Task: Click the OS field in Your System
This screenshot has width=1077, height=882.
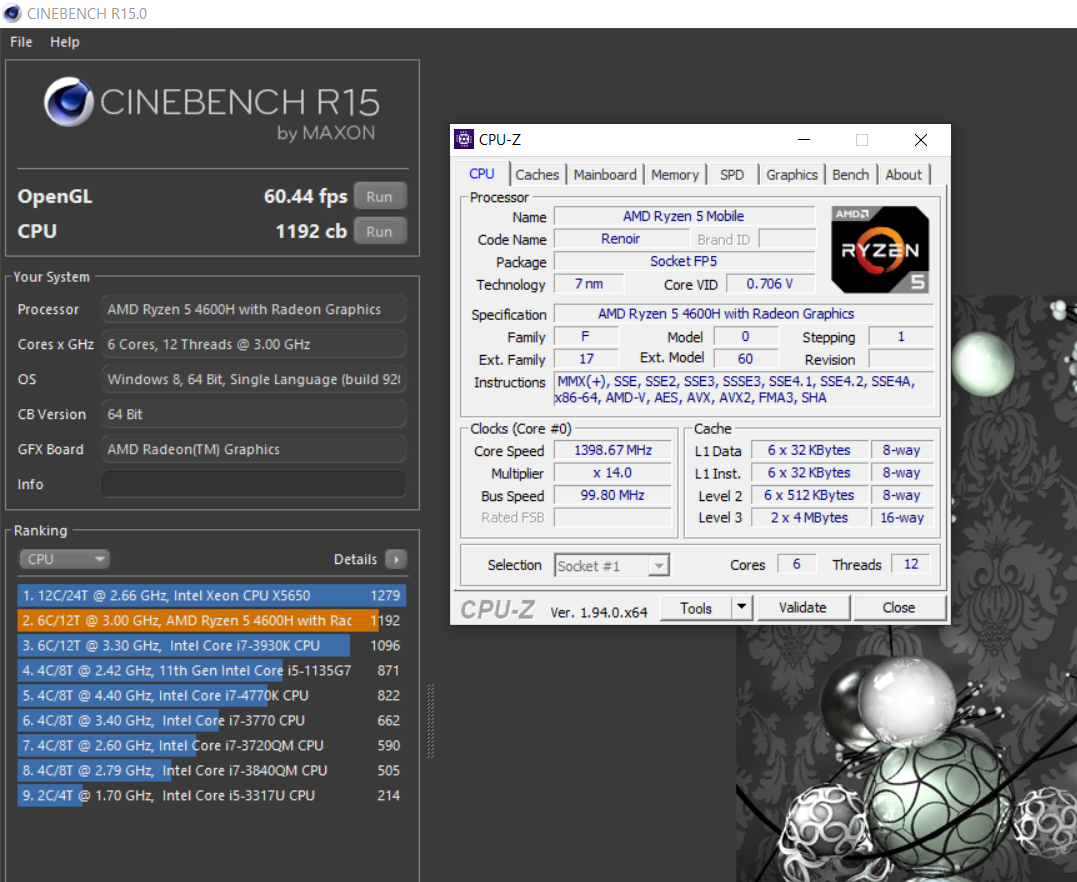Action: coord(253,379)
